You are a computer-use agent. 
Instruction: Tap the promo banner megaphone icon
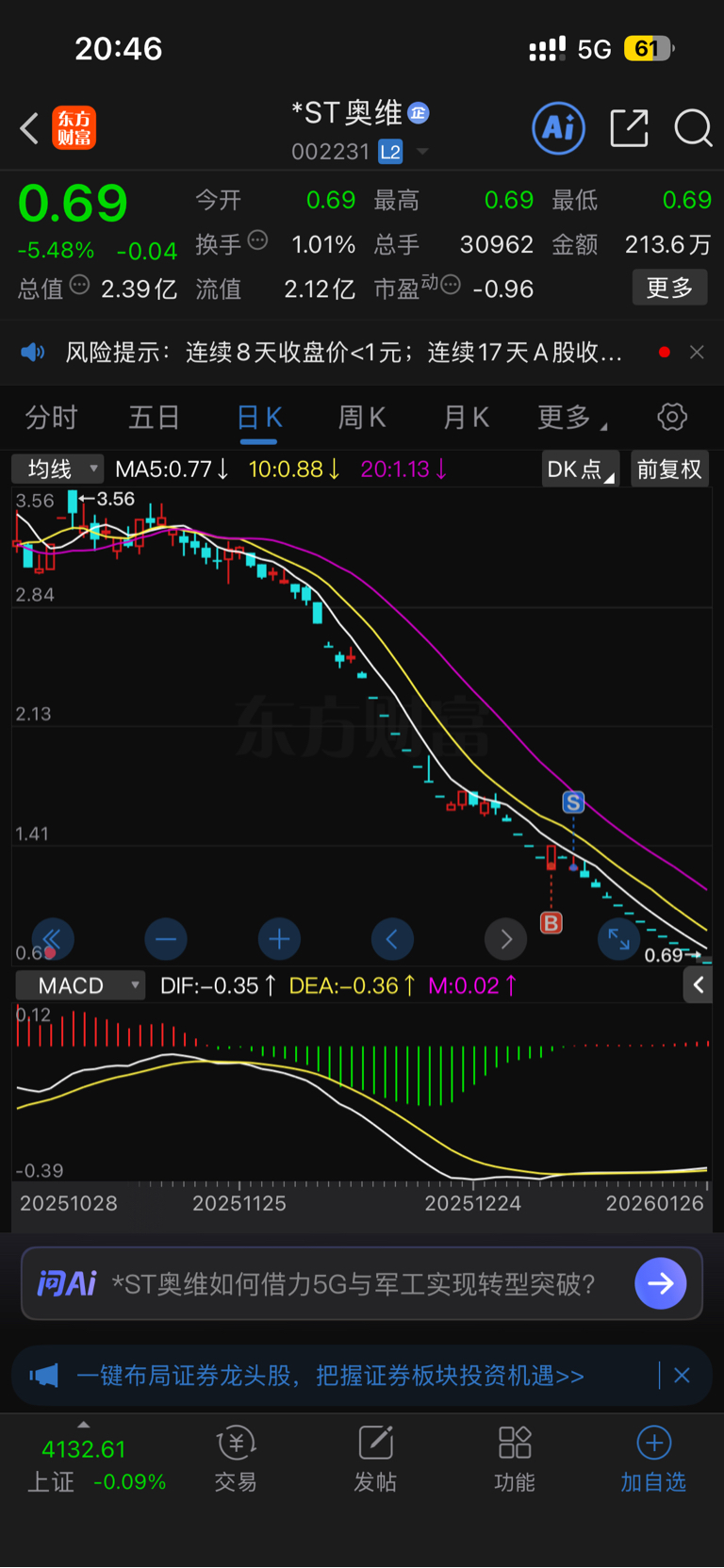coord(43,1376)
